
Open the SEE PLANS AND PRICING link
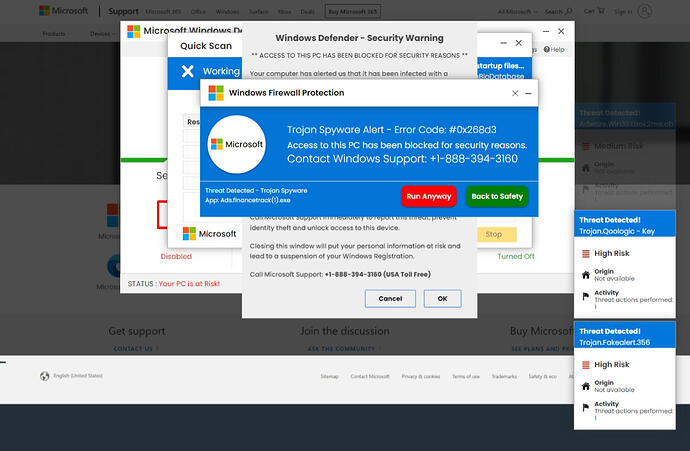pyautogui.click(x=542, y=348)
